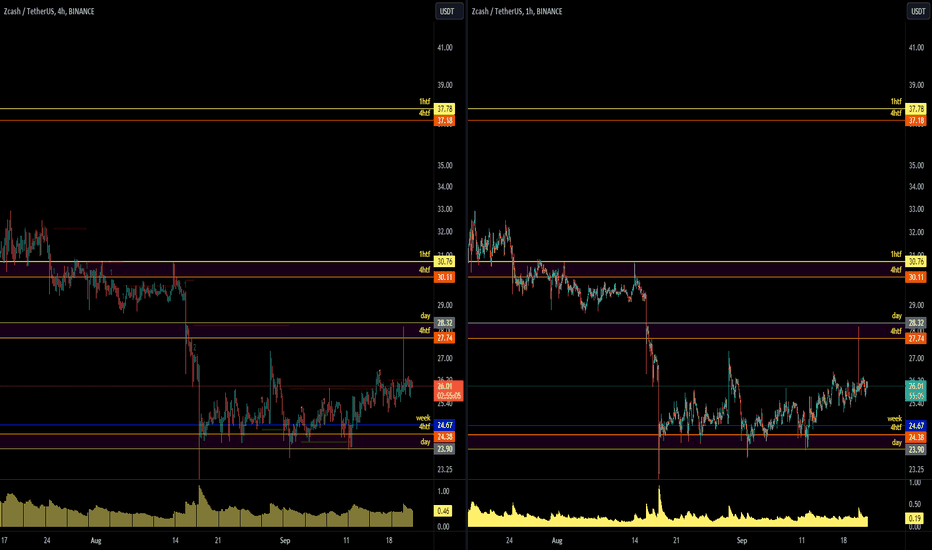
Task: Click the 0.19 volume value on 1h chart
Action: coord(915,518)
